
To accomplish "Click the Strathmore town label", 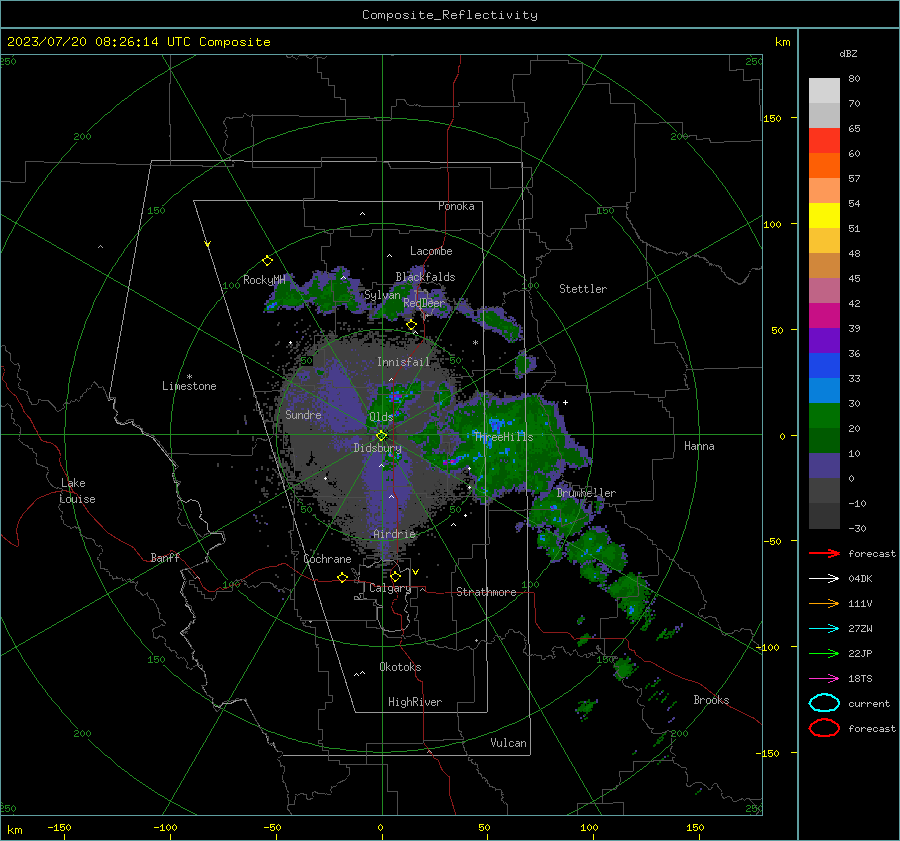I will click(x=486, y=592).
